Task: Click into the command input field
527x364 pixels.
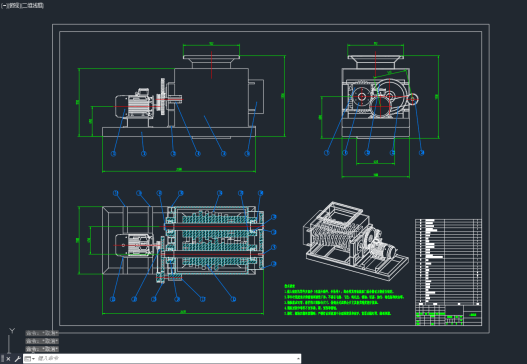Action: pyautogui.click(x=166, y=359)
